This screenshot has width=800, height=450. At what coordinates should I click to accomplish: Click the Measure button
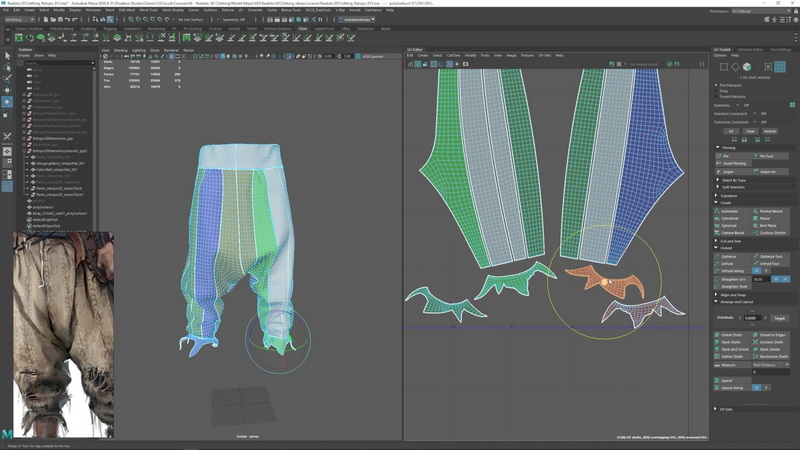(733, 365)
